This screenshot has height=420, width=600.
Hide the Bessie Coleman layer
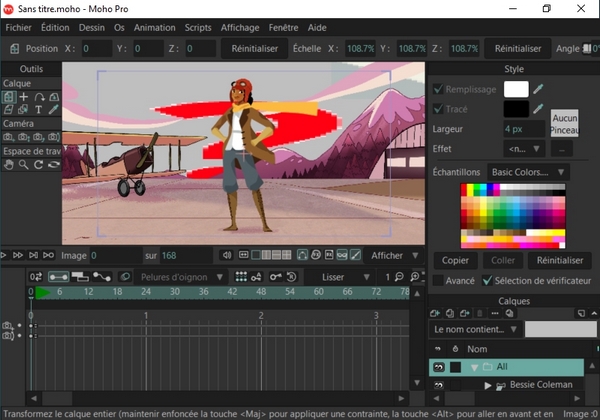click(439, 385)
